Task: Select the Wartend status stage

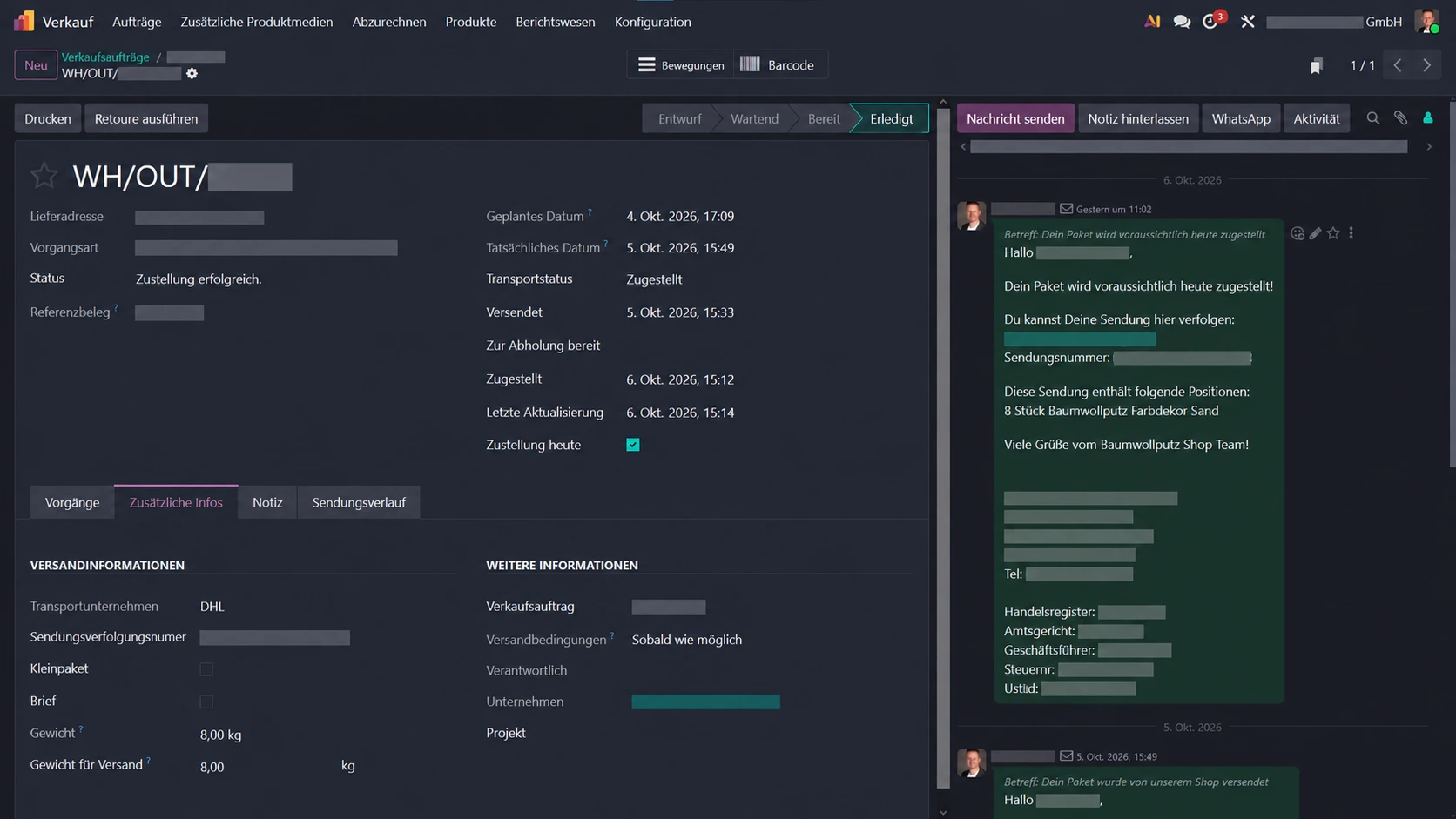Action: pos(754,118)
